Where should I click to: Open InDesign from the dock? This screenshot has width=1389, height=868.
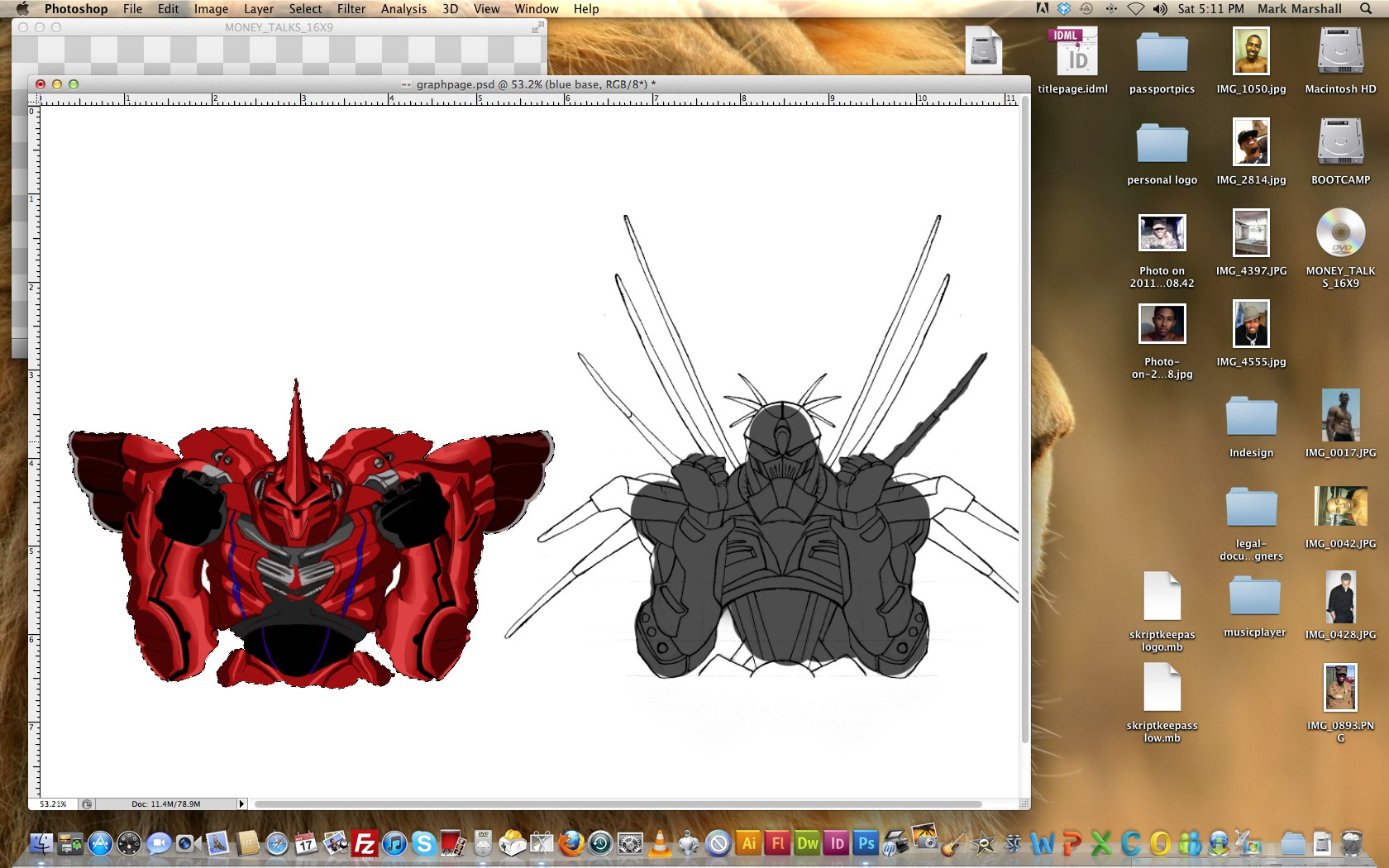[x=837, y=843]
